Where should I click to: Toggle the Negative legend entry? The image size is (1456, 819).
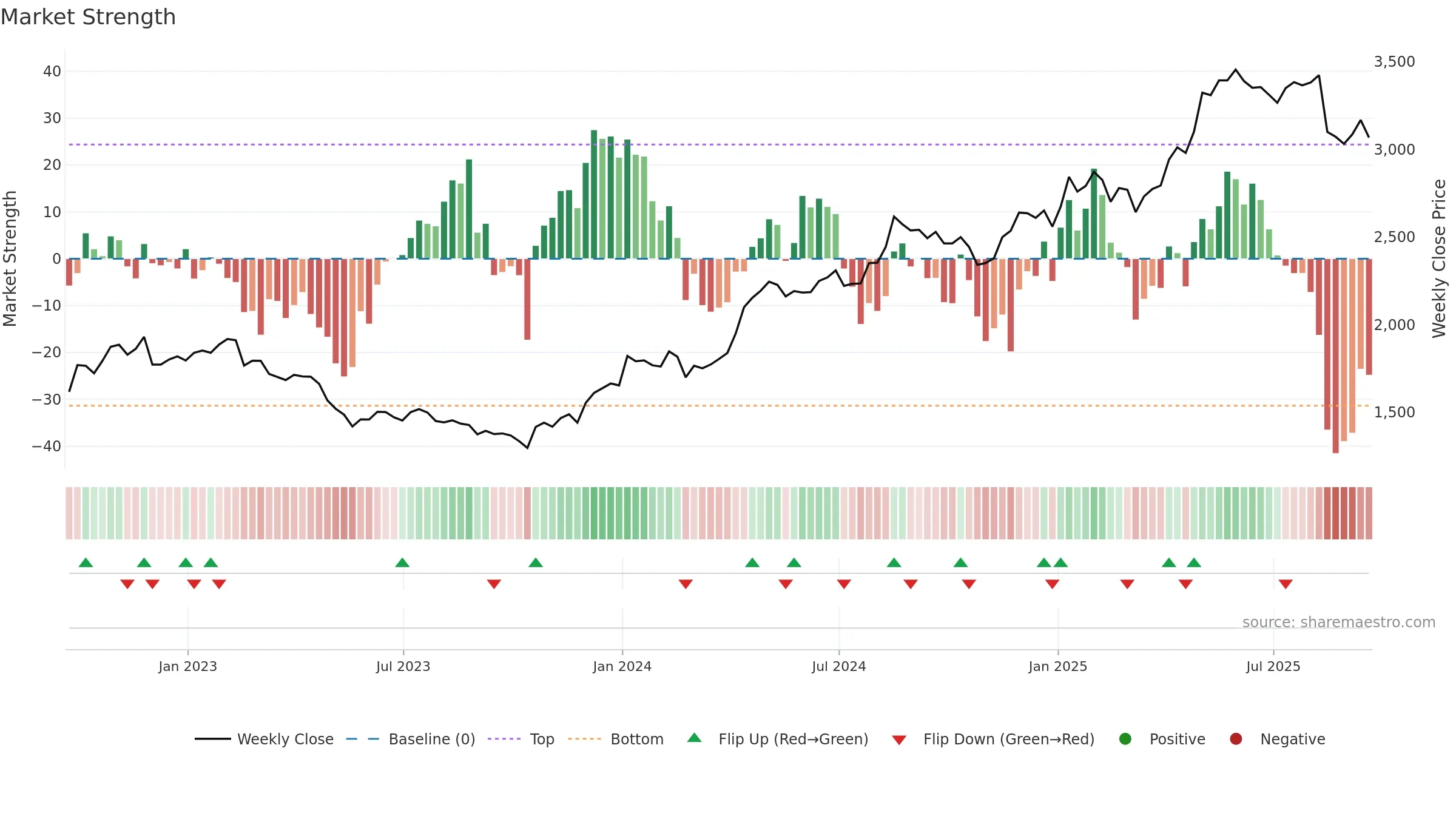click(1277, 739)
